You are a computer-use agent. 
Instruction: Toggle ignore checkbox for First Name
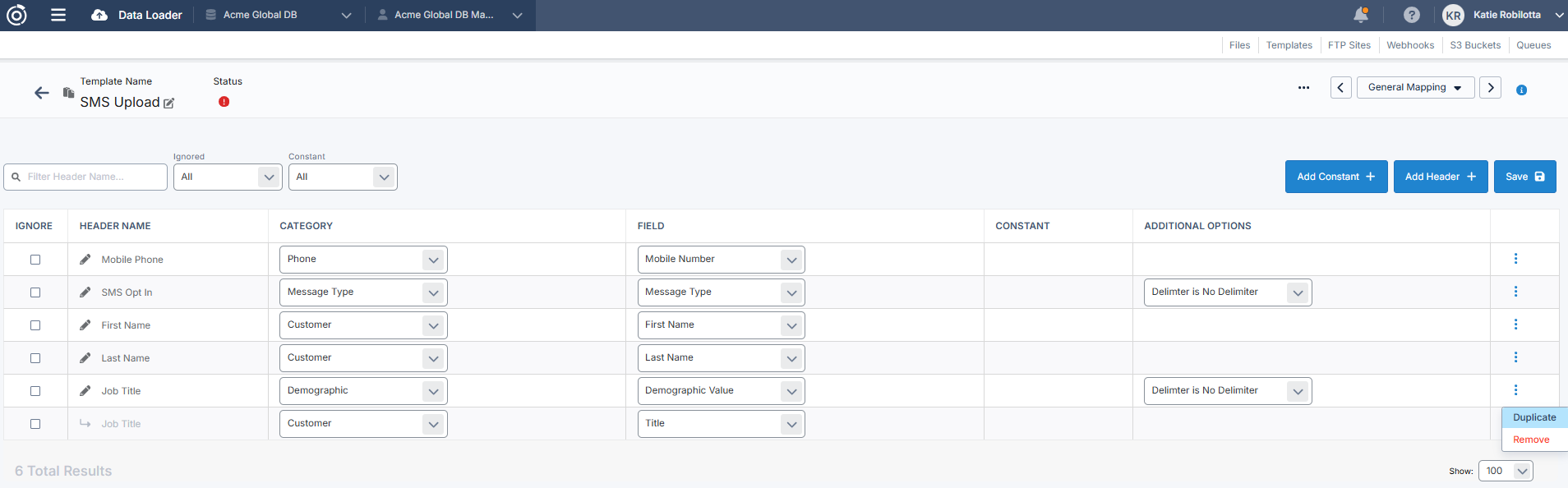tap(35, 325)
